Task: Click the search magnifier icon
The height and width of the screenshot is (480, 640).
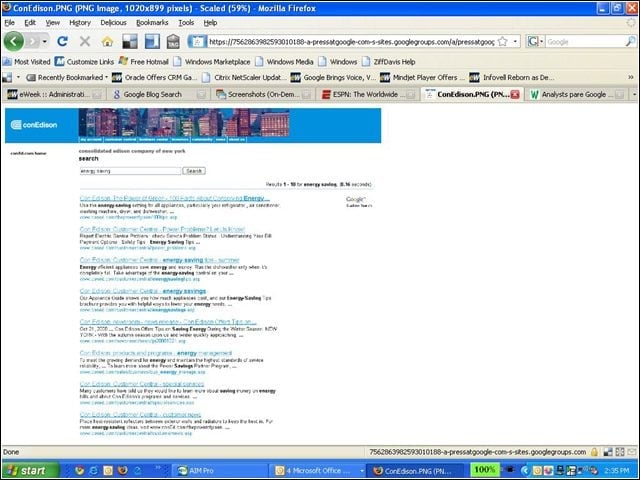Action: 631,41
